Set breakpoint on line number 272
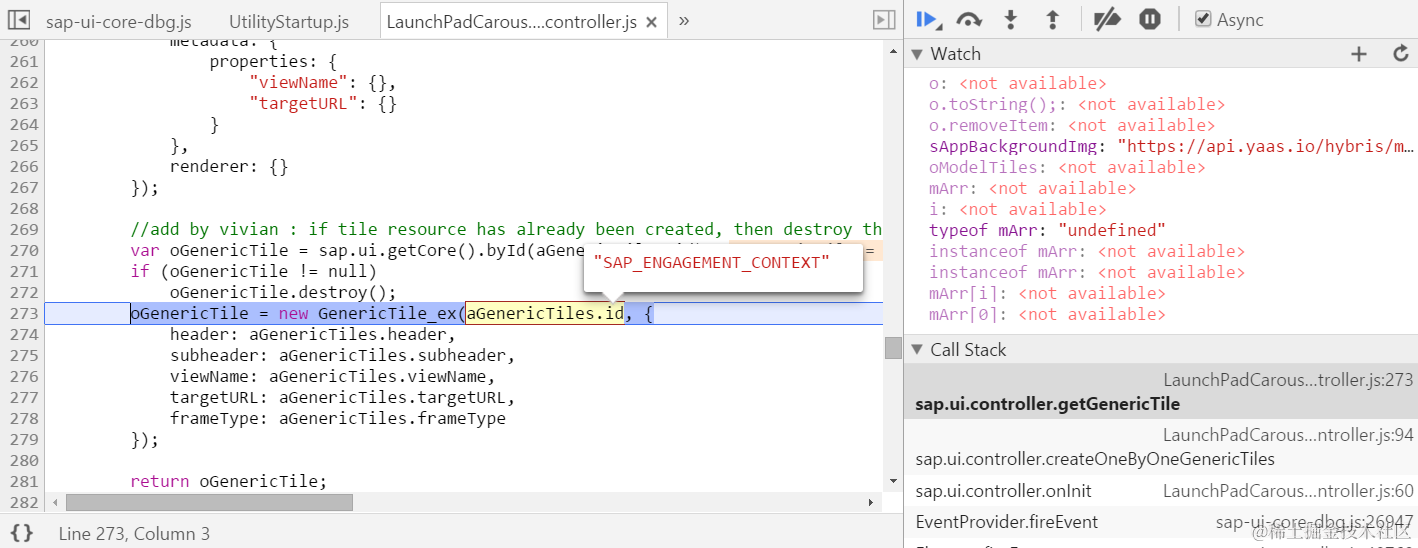1418x548 pixels. pyautogui.click(x=24, y=292)
